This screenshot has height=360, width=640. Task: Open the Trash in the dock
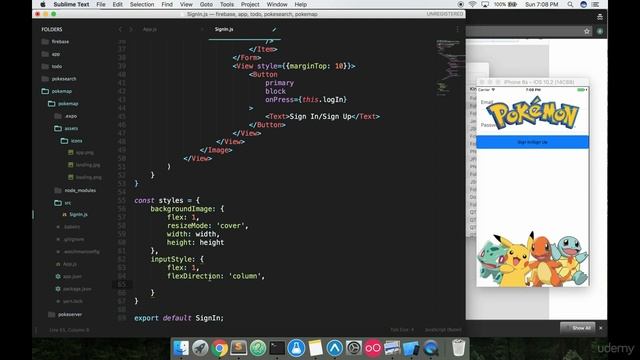coord(459,348)
